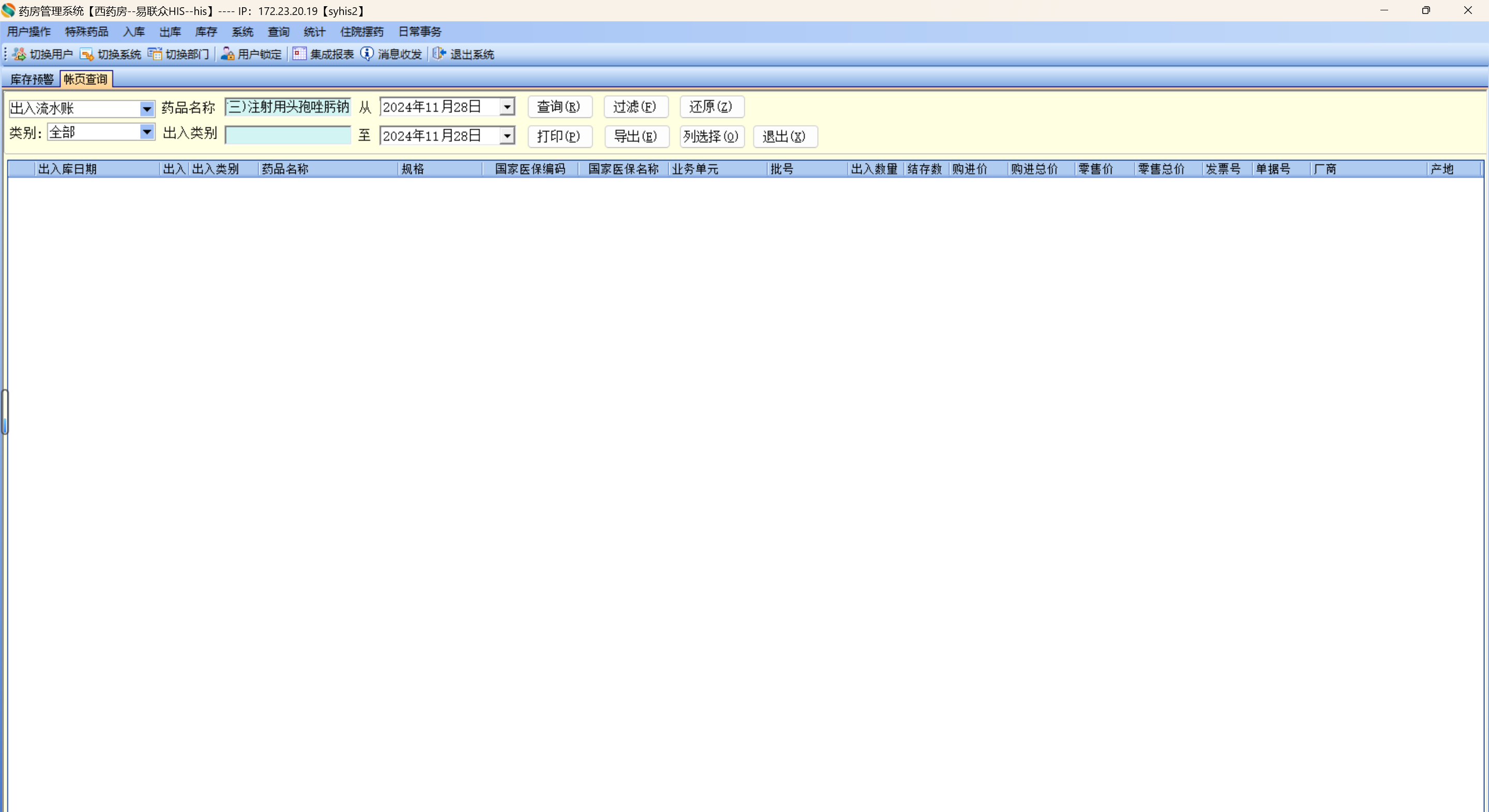Click the 退出系统 exit system icon
Viewport: 1489px width, 812px height.
click(439, 54)
